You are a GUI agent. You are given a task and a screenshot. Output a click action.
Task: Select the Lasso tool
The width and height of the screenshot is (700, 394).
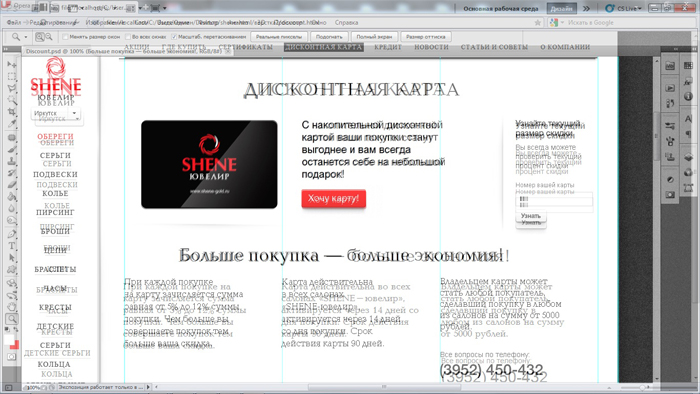coord(12,88)
